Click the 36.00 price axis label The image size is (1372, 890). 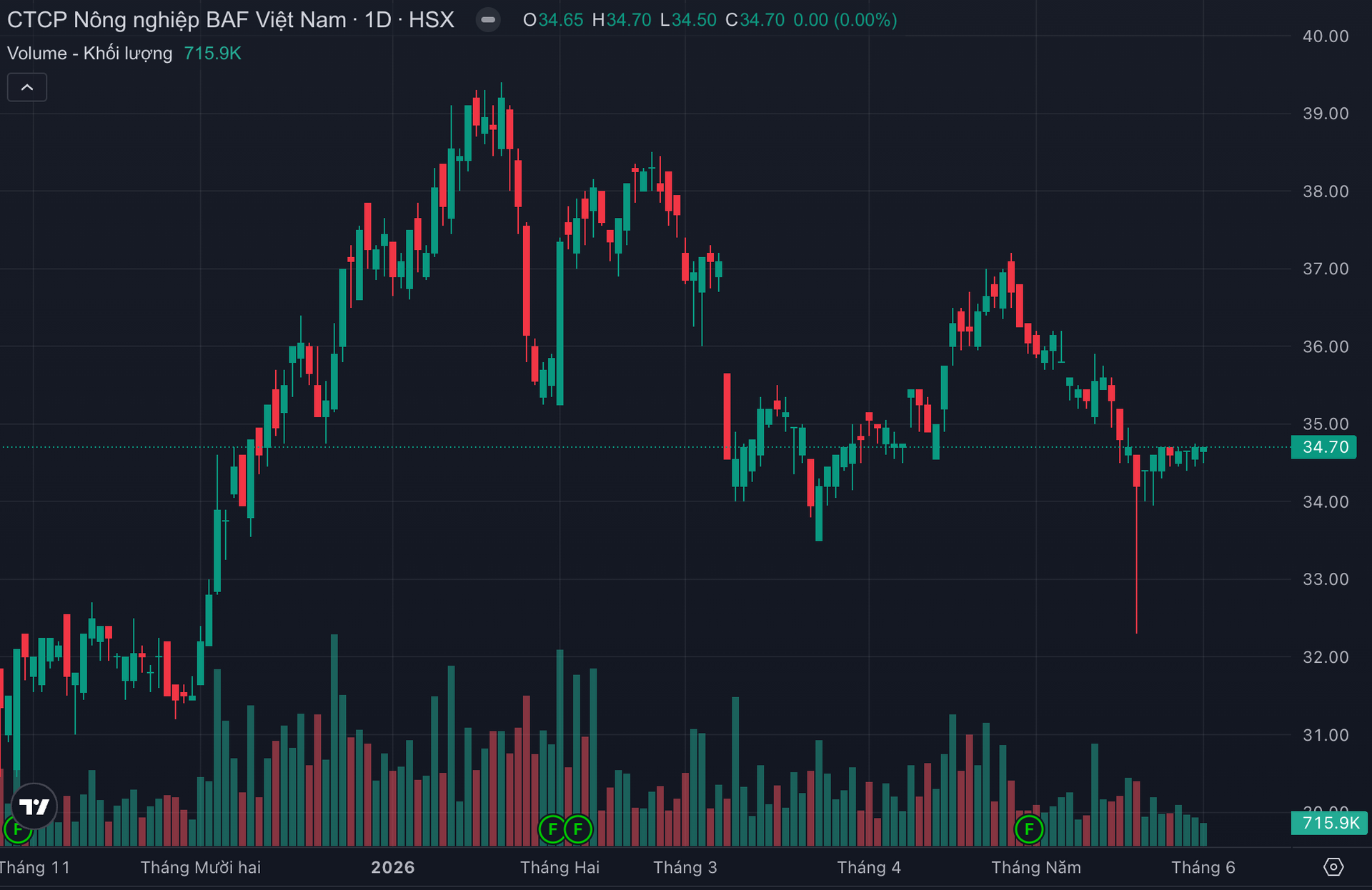1326,346
